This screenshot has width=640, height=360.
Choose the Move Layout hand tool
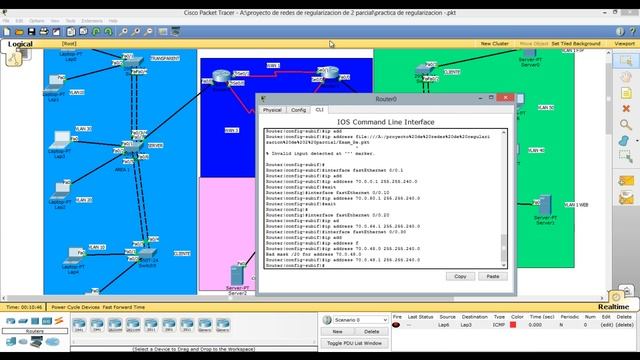(x=626, y=77)
